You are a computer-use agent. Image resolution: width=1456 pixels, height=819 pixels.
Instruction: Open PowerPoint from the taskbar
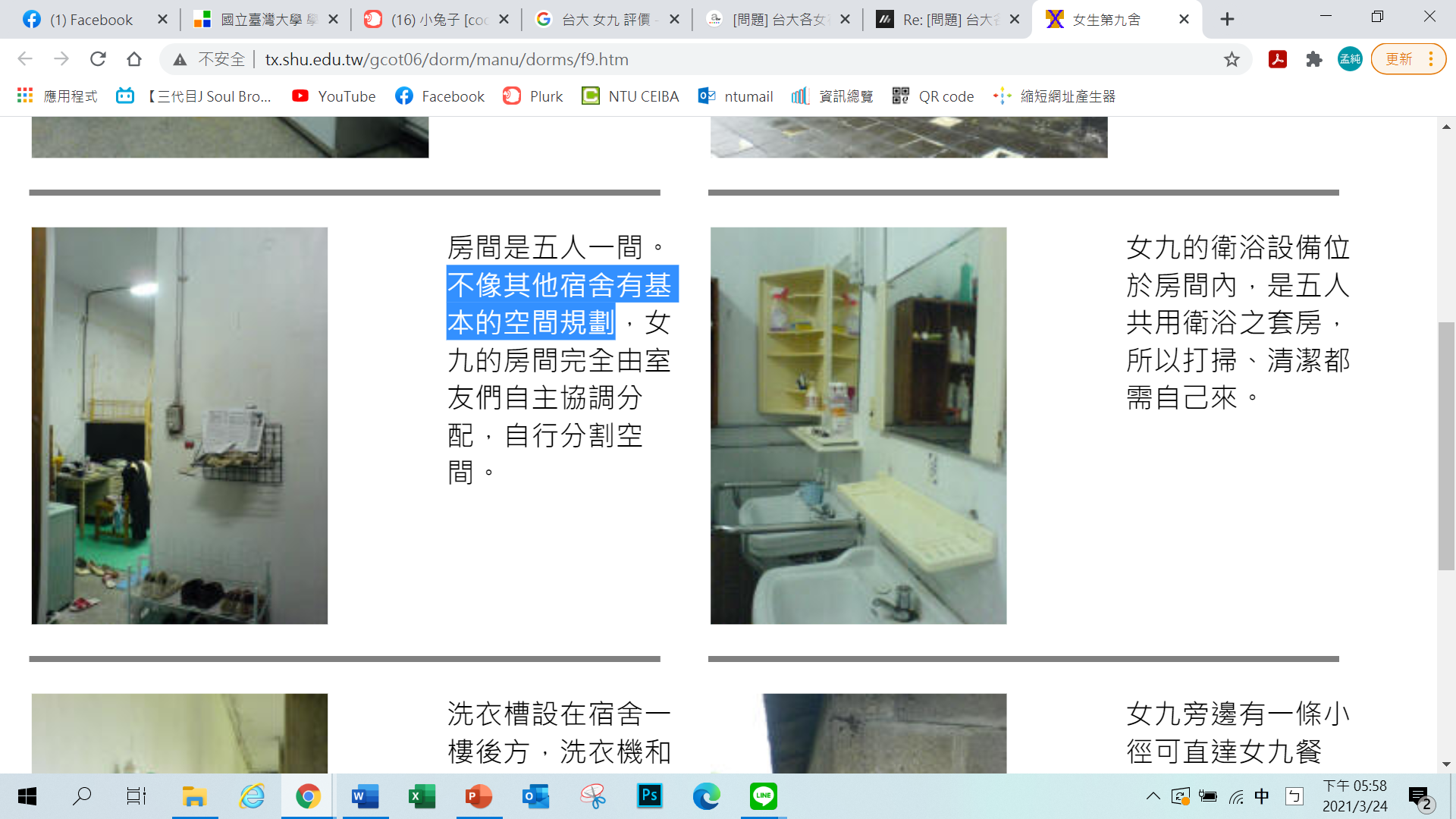coord(479,796)
